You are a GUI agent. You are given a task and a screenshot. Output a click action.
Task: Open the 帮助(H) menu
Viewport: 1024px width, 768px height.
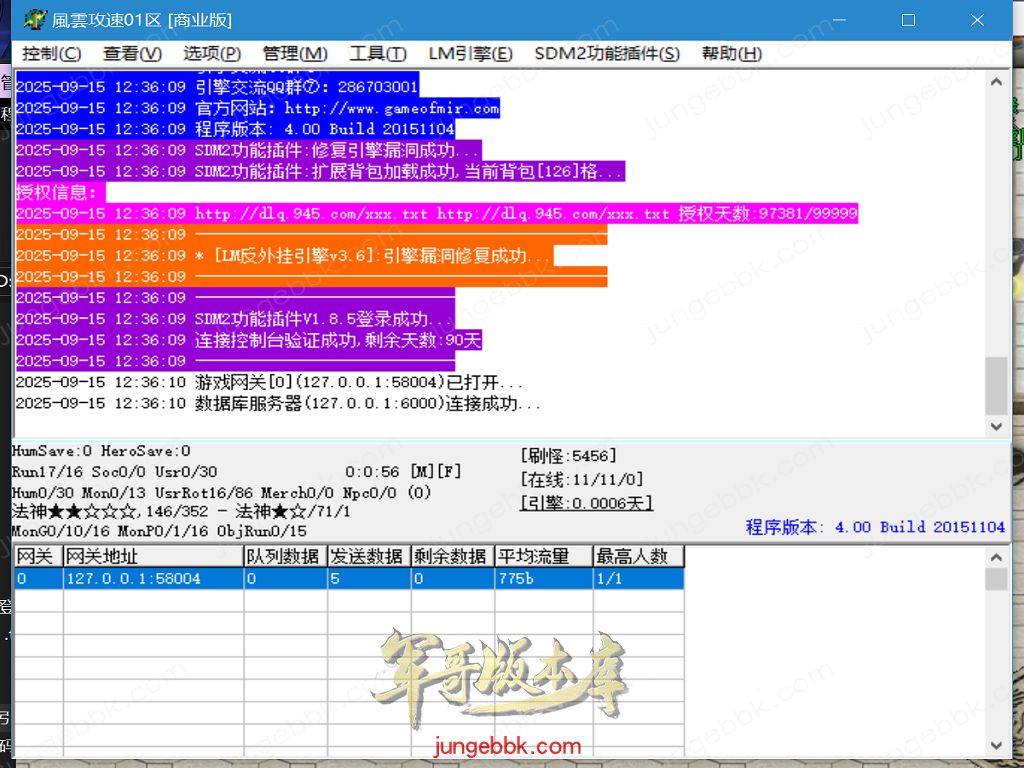pyautogui.click(x=731, y=54)
